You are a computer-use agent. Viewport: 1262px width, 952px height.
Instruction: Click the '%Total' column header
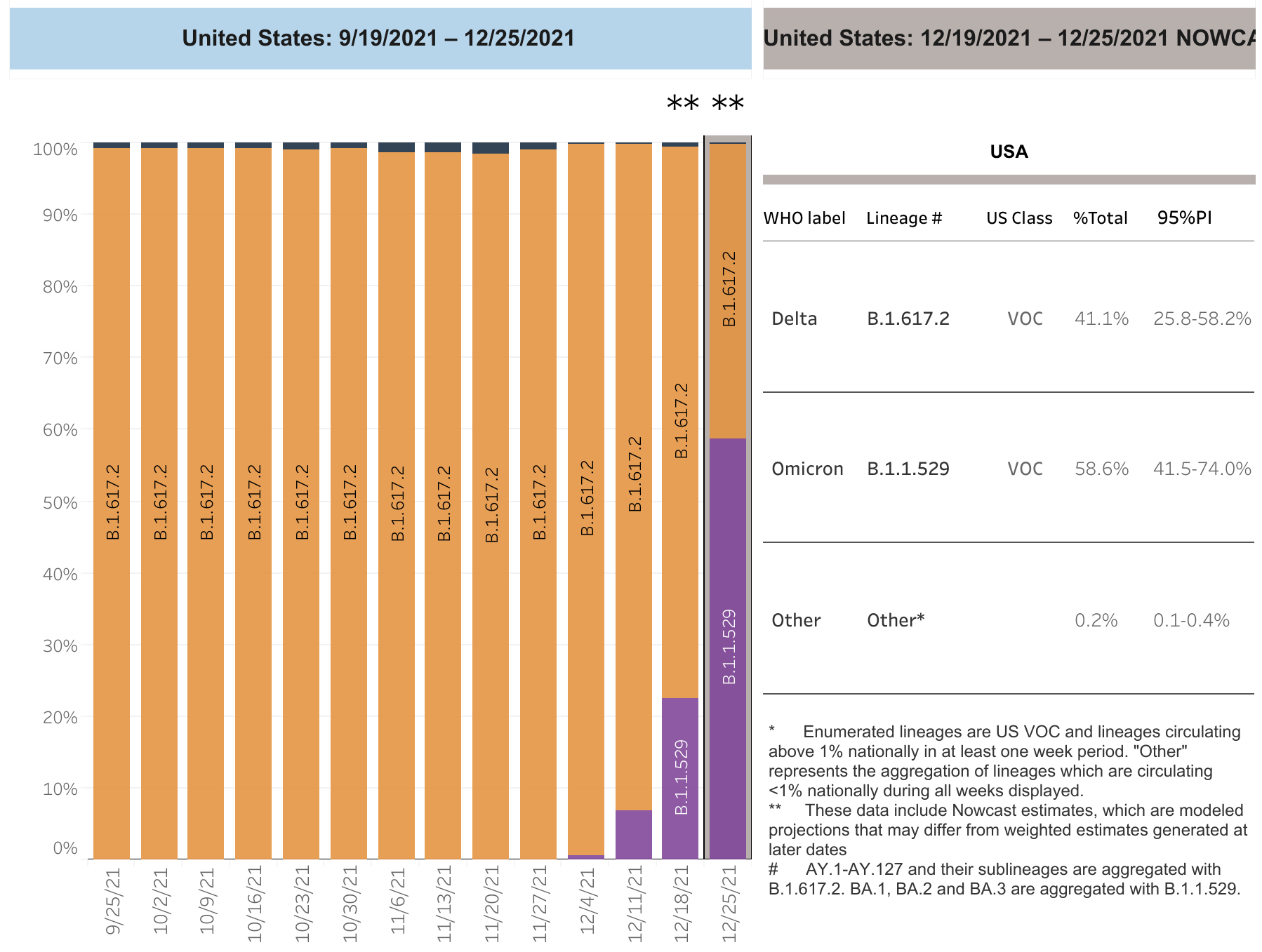coord(1100,218)
